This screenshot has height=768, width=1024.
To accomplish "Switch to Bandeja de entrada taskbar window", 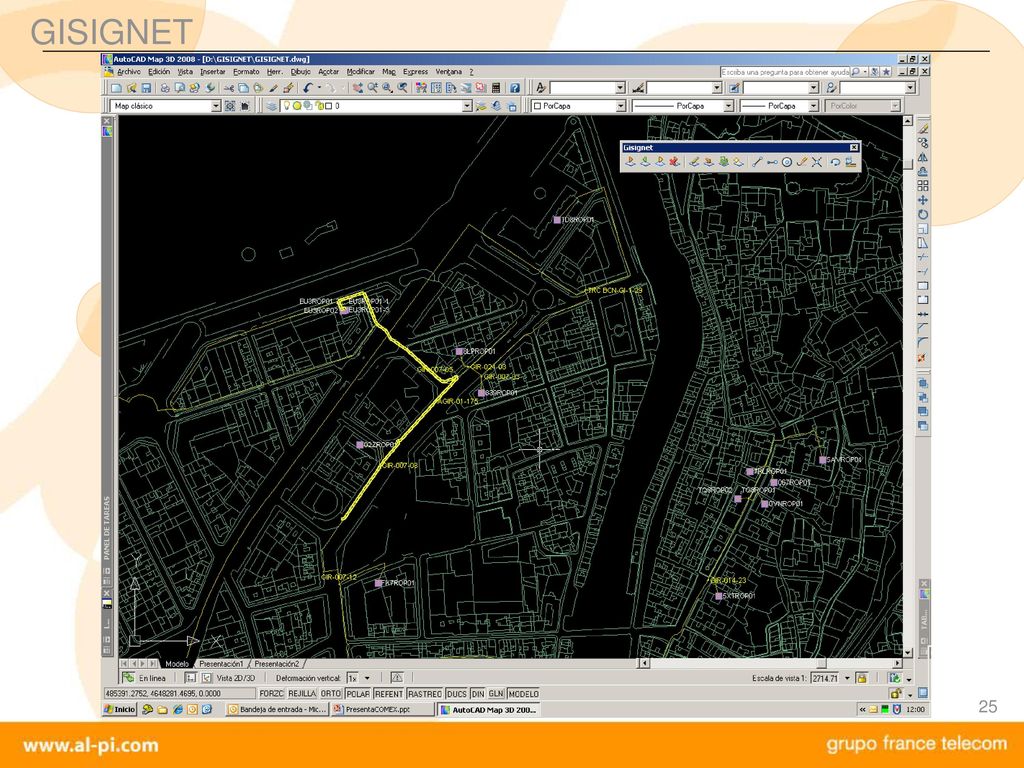I will (x=277, y=709).
